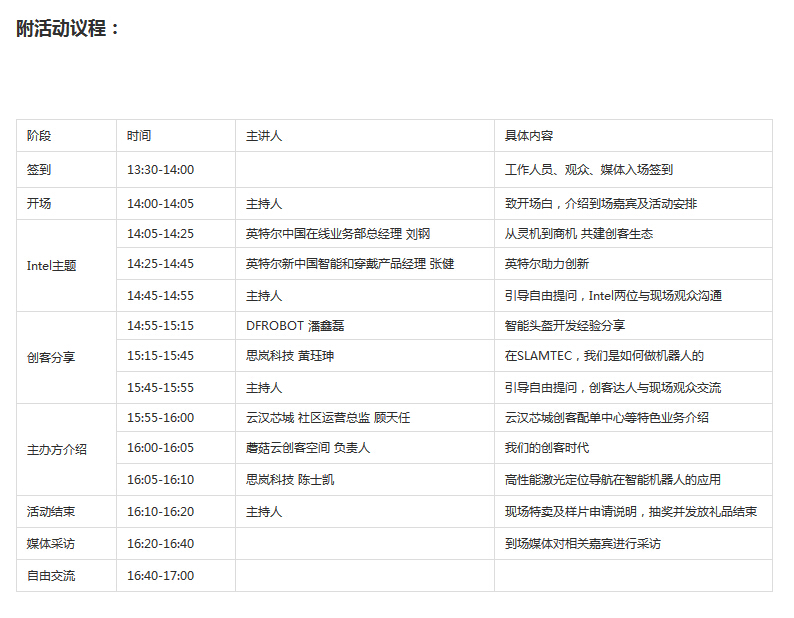794x618 pixels.
Task: Click the 主办方介绍 stage cell
Action: (x=57, y=449)
